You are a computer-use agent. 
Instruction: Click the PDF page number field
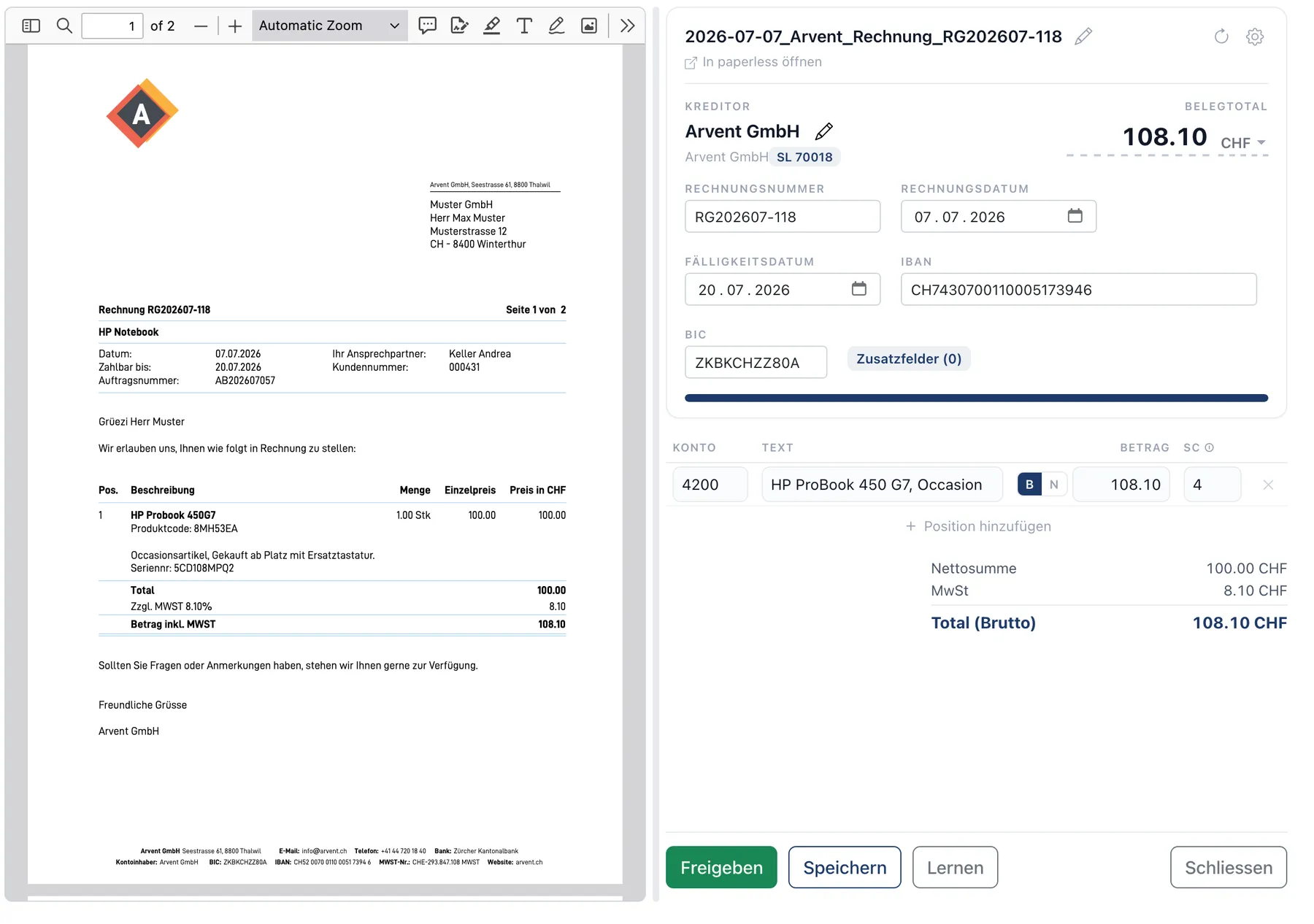[112, 26]
